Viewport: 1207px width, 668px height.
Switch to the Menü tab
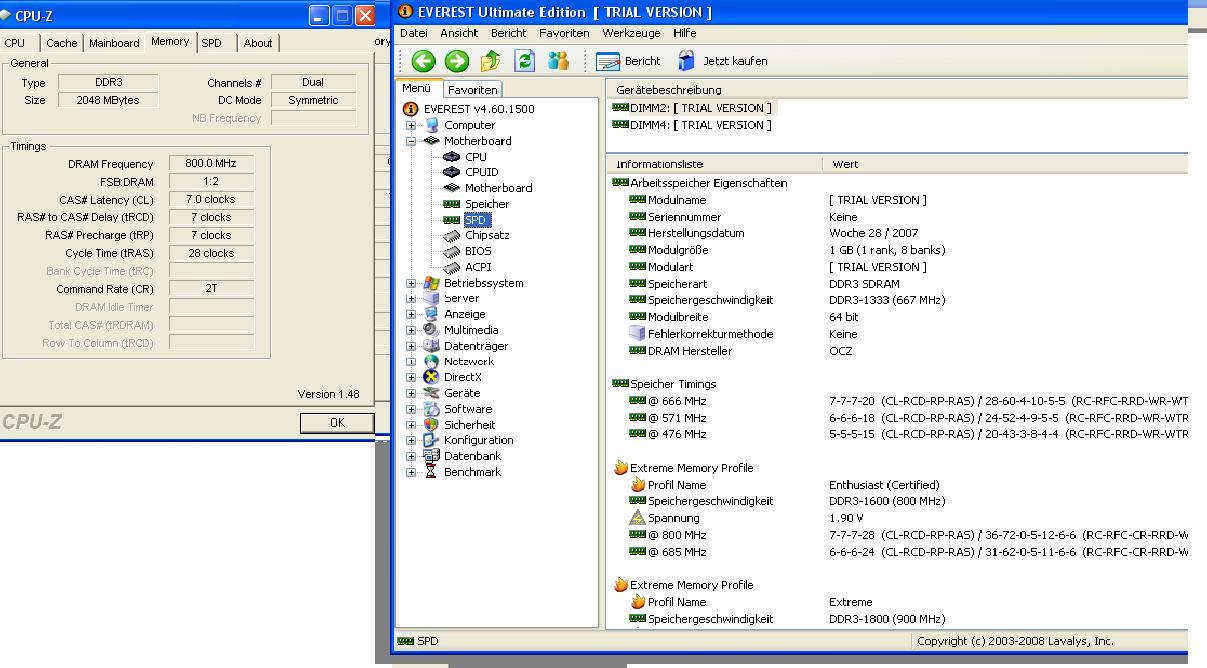point(417,88)
